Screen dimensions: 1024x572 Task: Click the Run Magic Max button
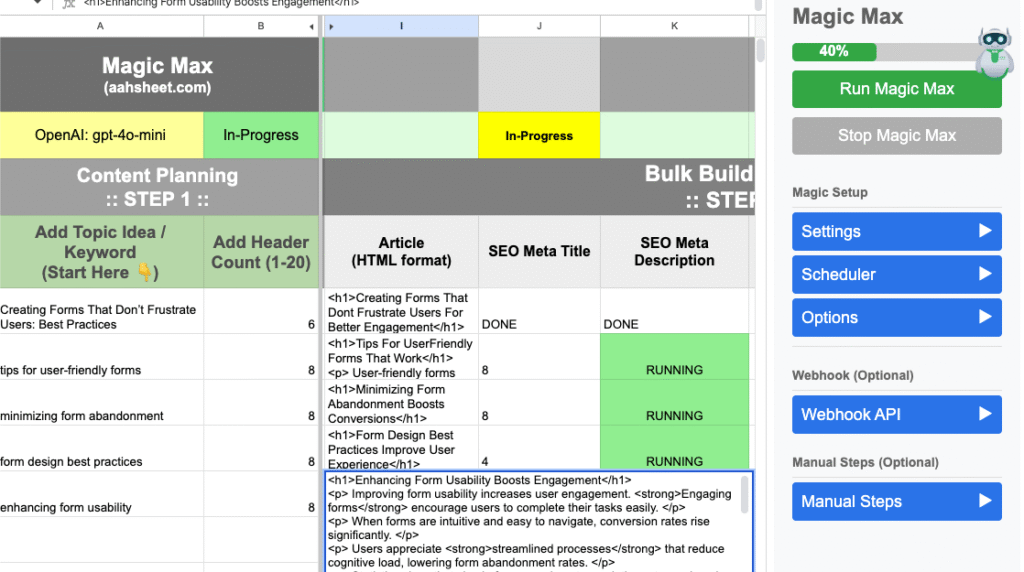pyautogui.click(x=896, y=89)
